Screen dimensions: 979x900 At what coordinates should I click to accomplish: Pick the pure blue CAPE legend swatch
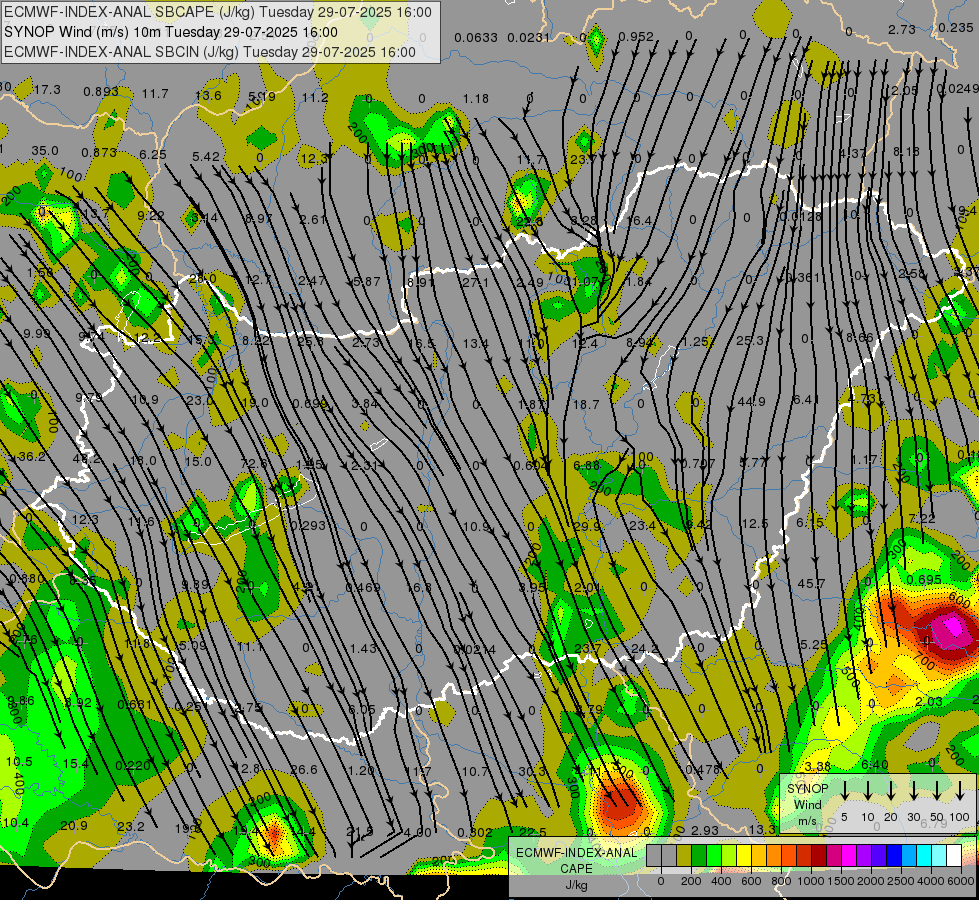[x=893, y=855]
